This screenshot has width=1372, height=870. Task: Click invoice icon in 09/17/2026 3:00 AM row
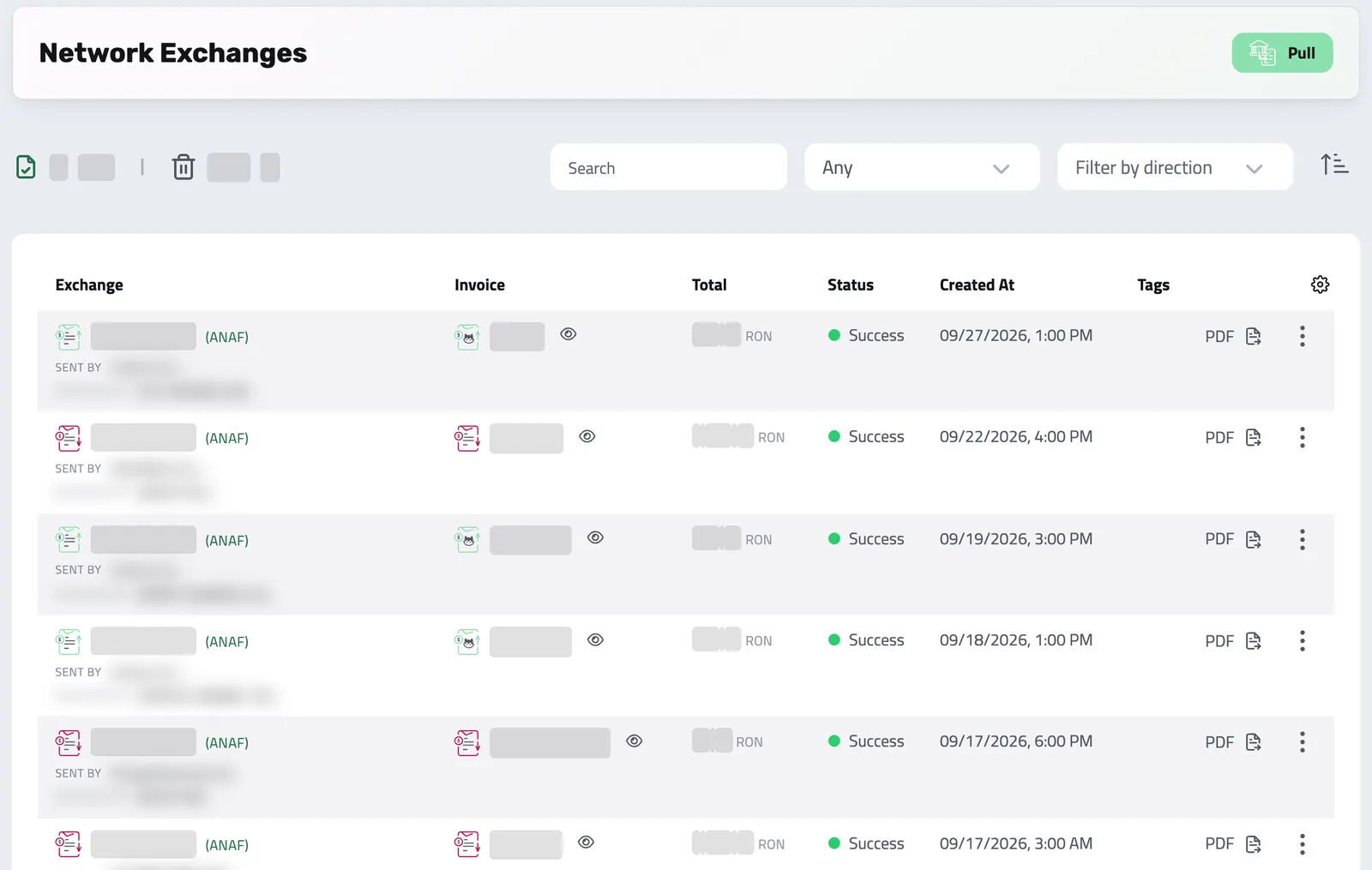coord(467,844)
